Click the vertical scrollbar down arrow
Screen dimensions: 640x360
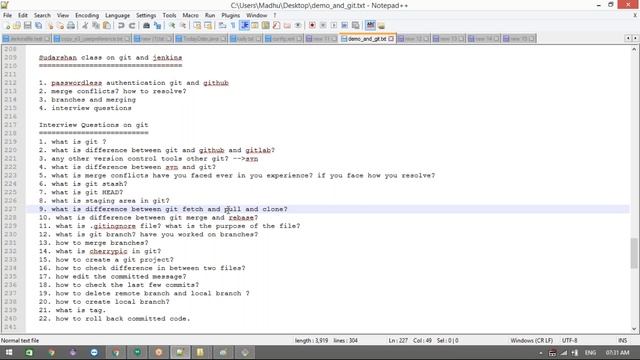(x=634, y=329)
